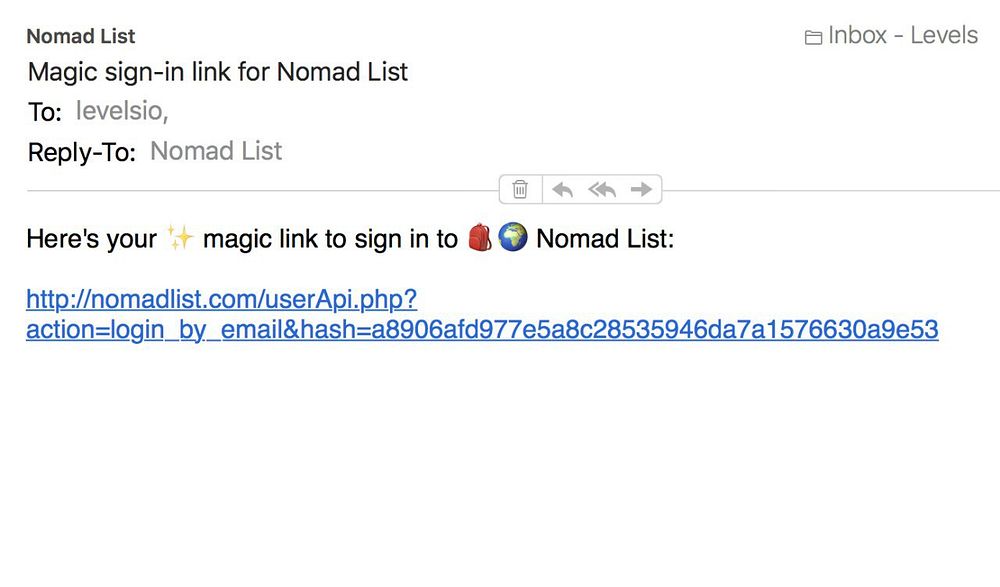The image size is (1000, 587).
Task: Click the folder icon beside Inbox - Levels
Action: click(813, 38)
